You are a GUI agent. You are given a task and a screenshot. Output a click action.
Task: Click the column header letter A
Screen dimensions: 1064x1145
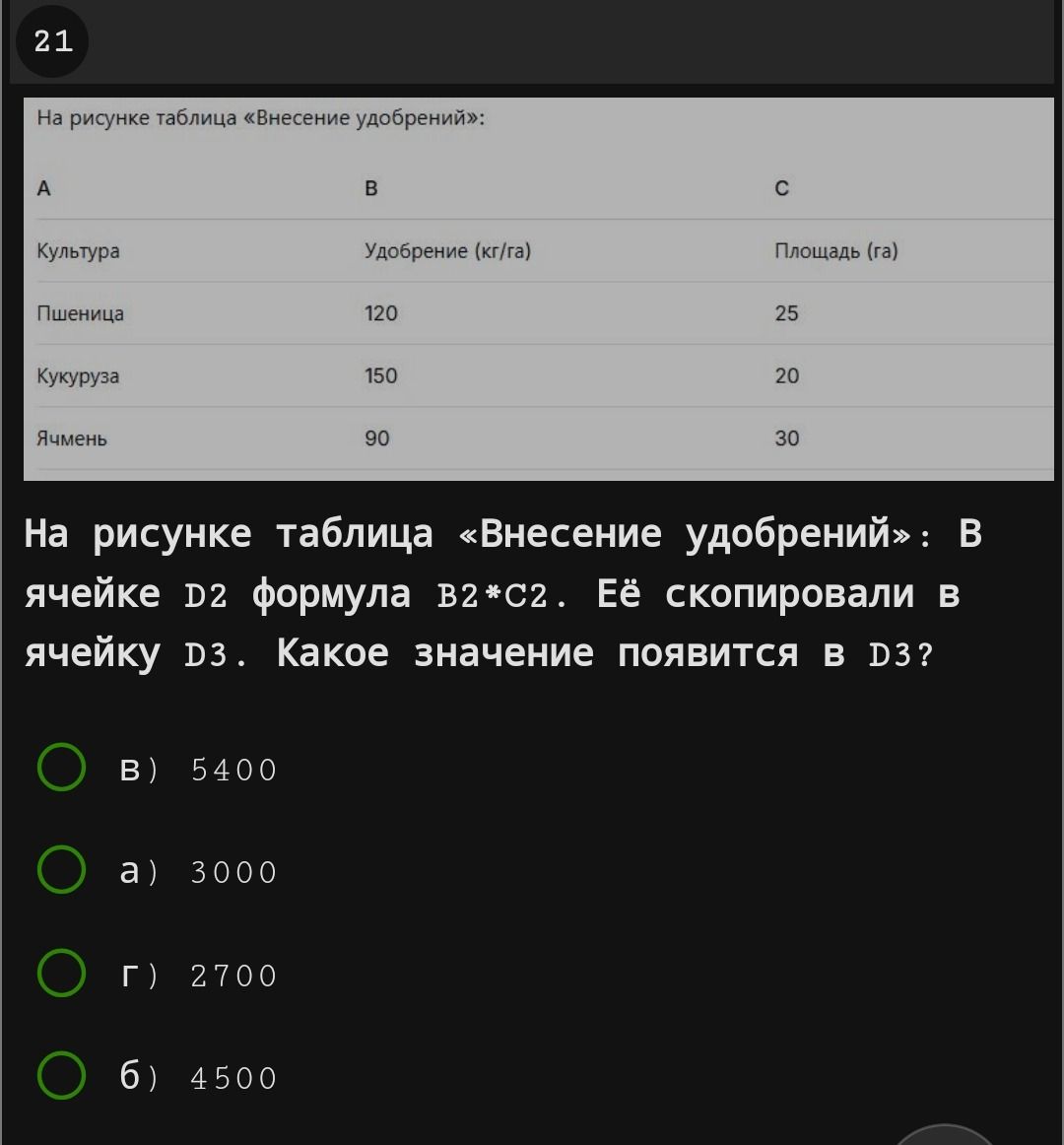tap(43, 188)
